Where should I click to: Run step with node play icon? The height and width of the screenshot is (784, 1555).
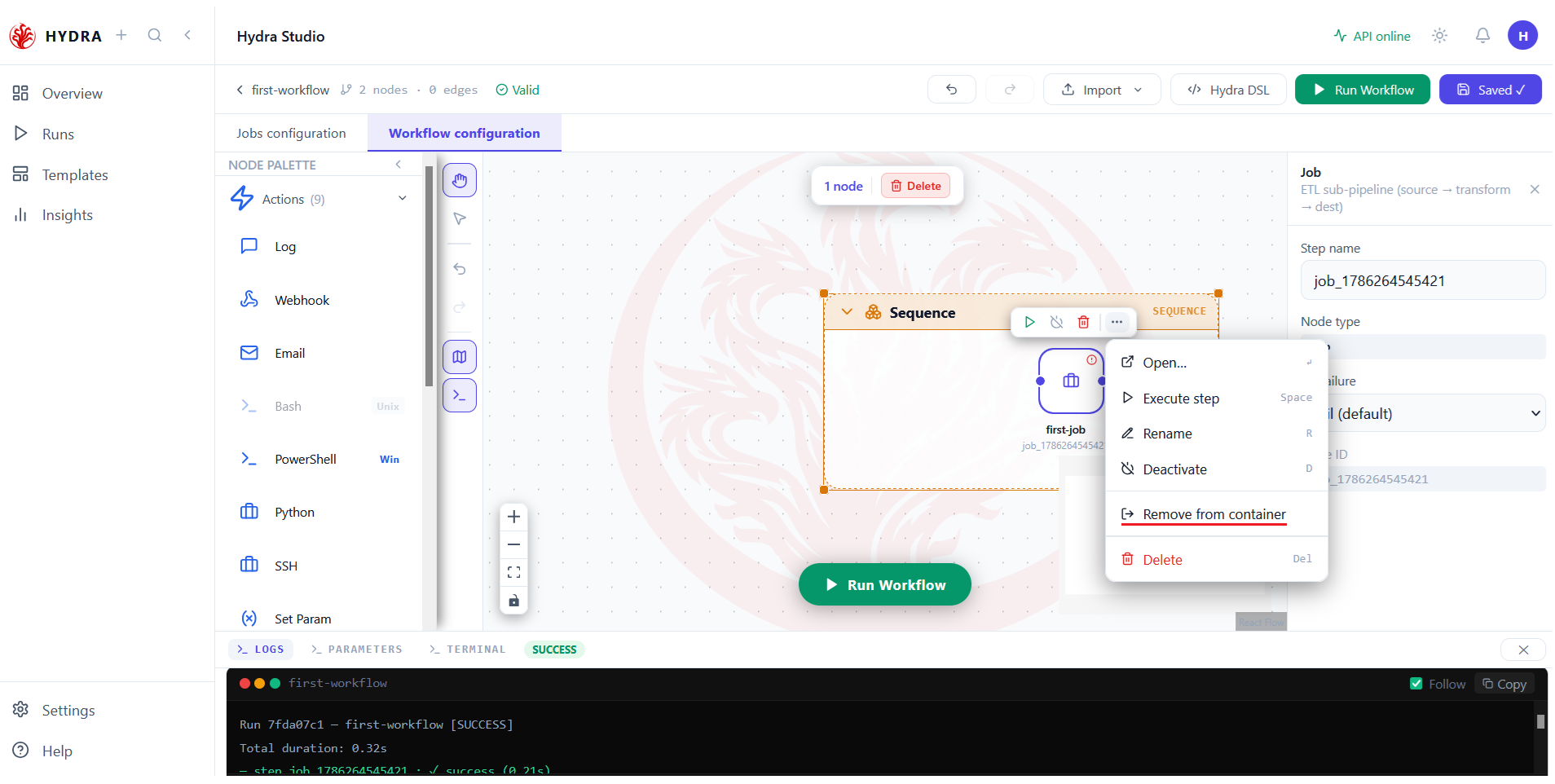(1029, 322)
